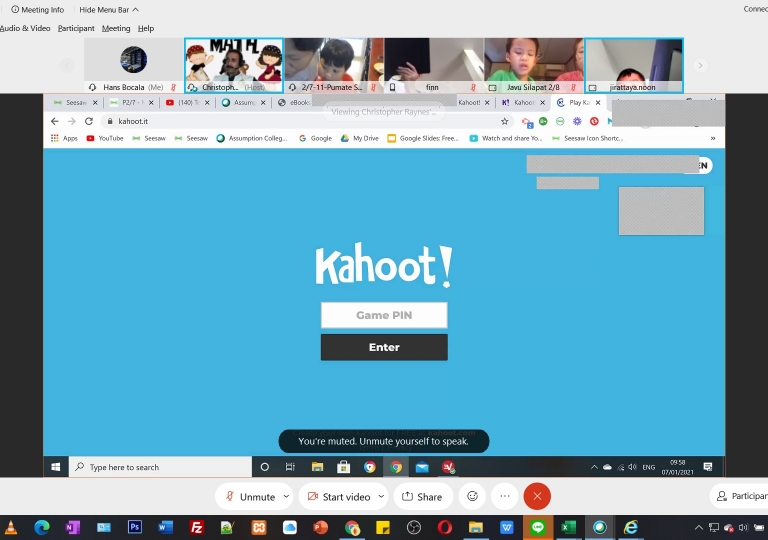This screenshot has height=540, width=768.
Task: Open the Help menu
Action: [146, 28]
